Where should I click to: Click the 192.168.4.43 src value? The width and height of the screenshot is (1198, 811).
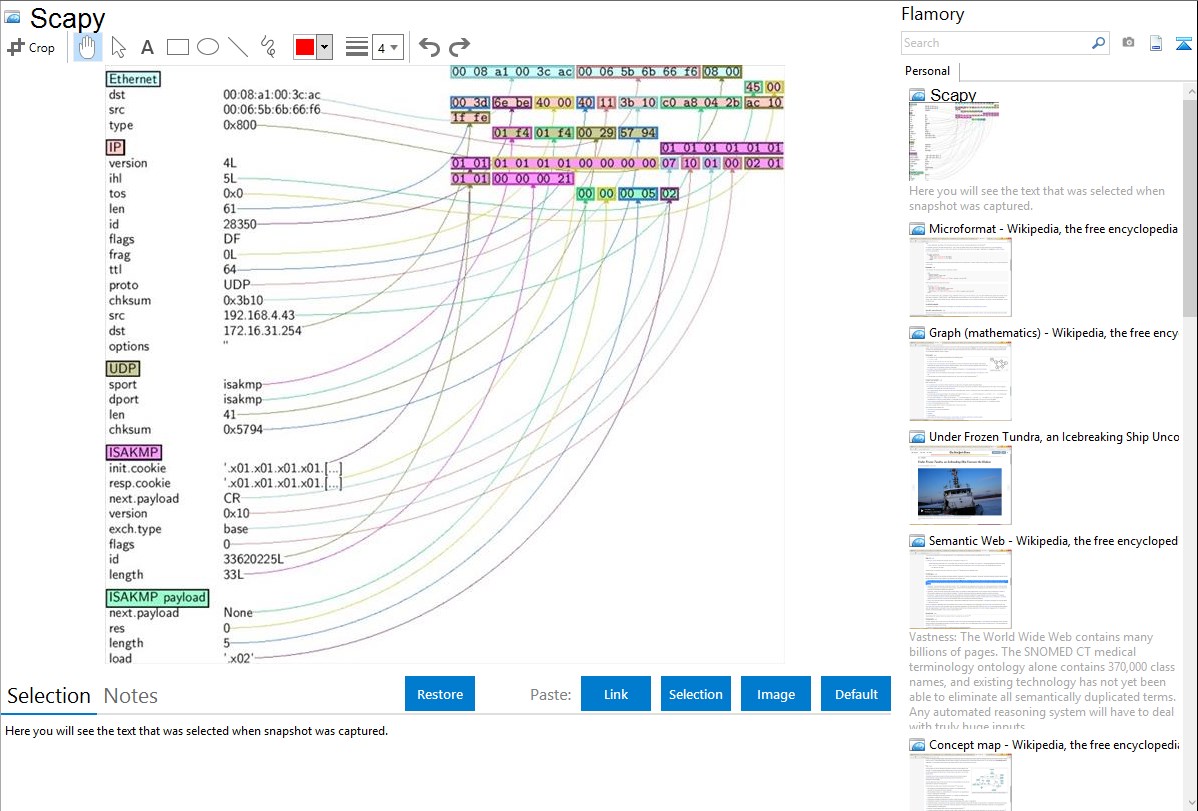(x=258, y=315)
